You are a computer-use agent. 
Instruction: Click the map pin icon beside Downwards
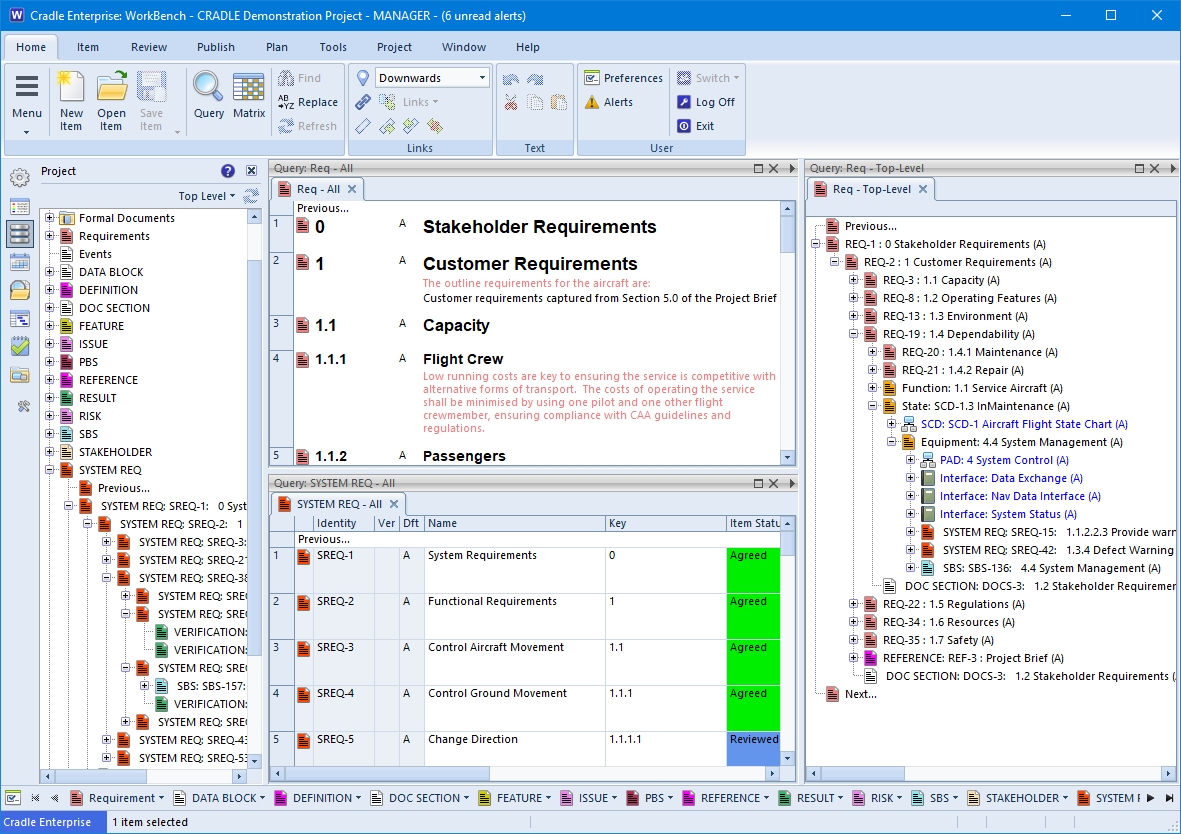tap(363, 78)
